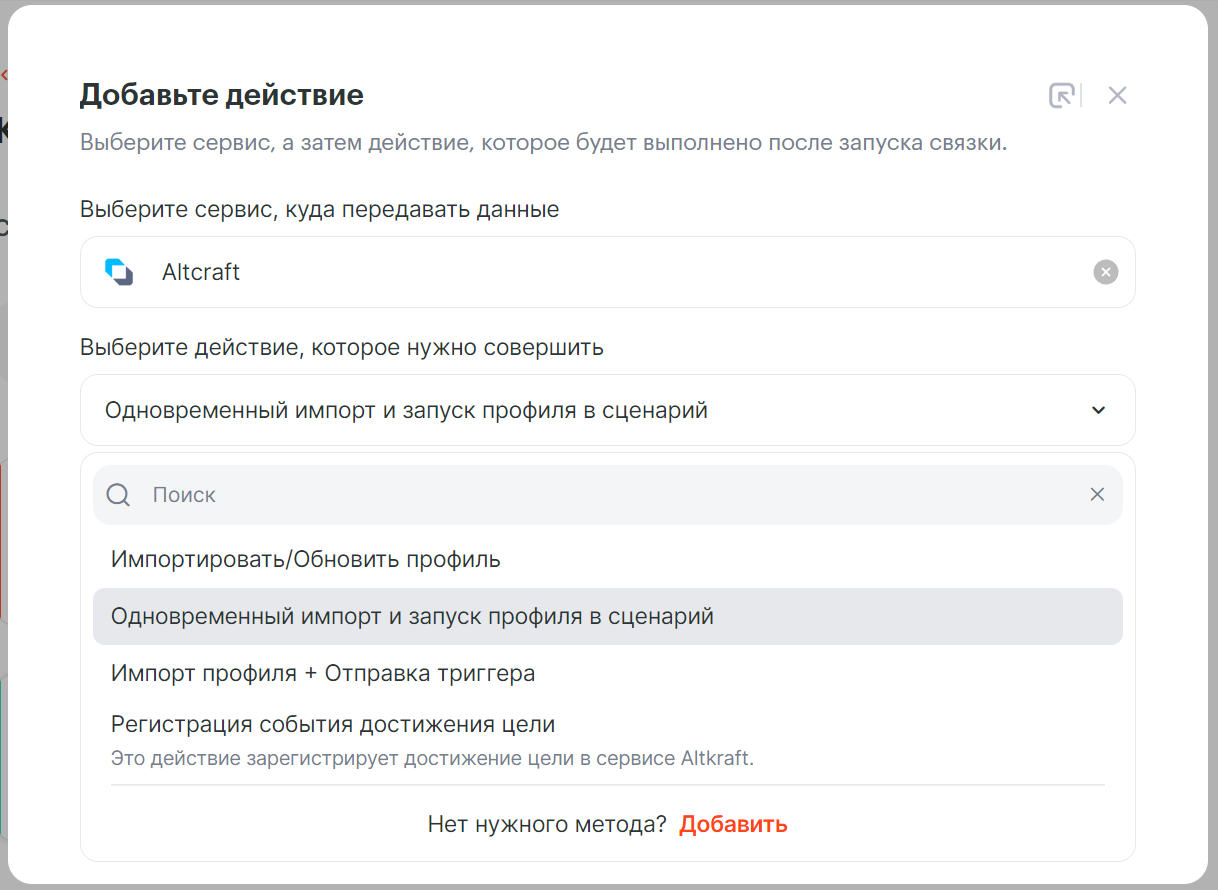Click the Нет нужного метода? text
The width and height of the screenshot is (1218, 890).
tap(547, 825)
